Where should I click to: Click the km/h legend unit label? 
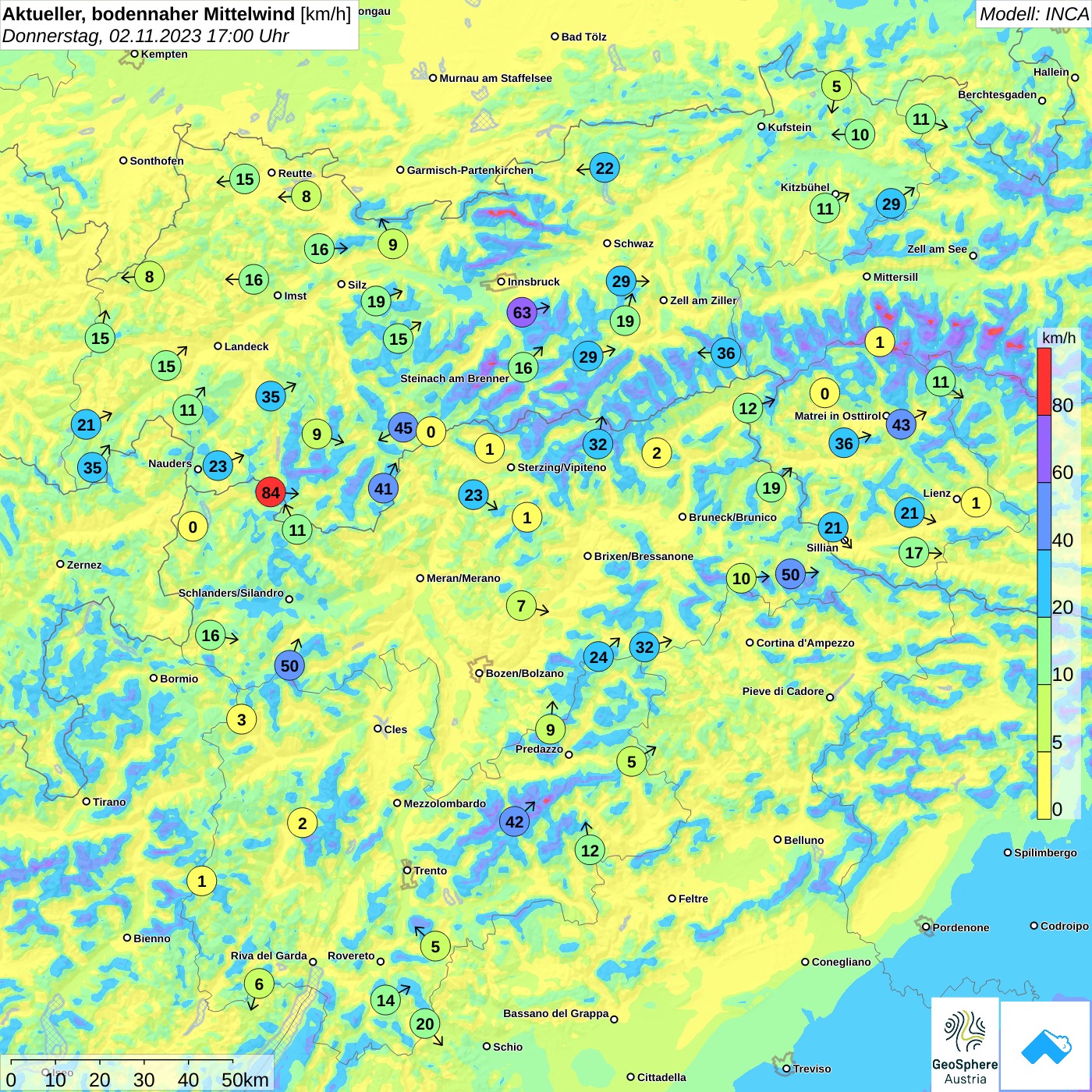tap(1058, 338)
